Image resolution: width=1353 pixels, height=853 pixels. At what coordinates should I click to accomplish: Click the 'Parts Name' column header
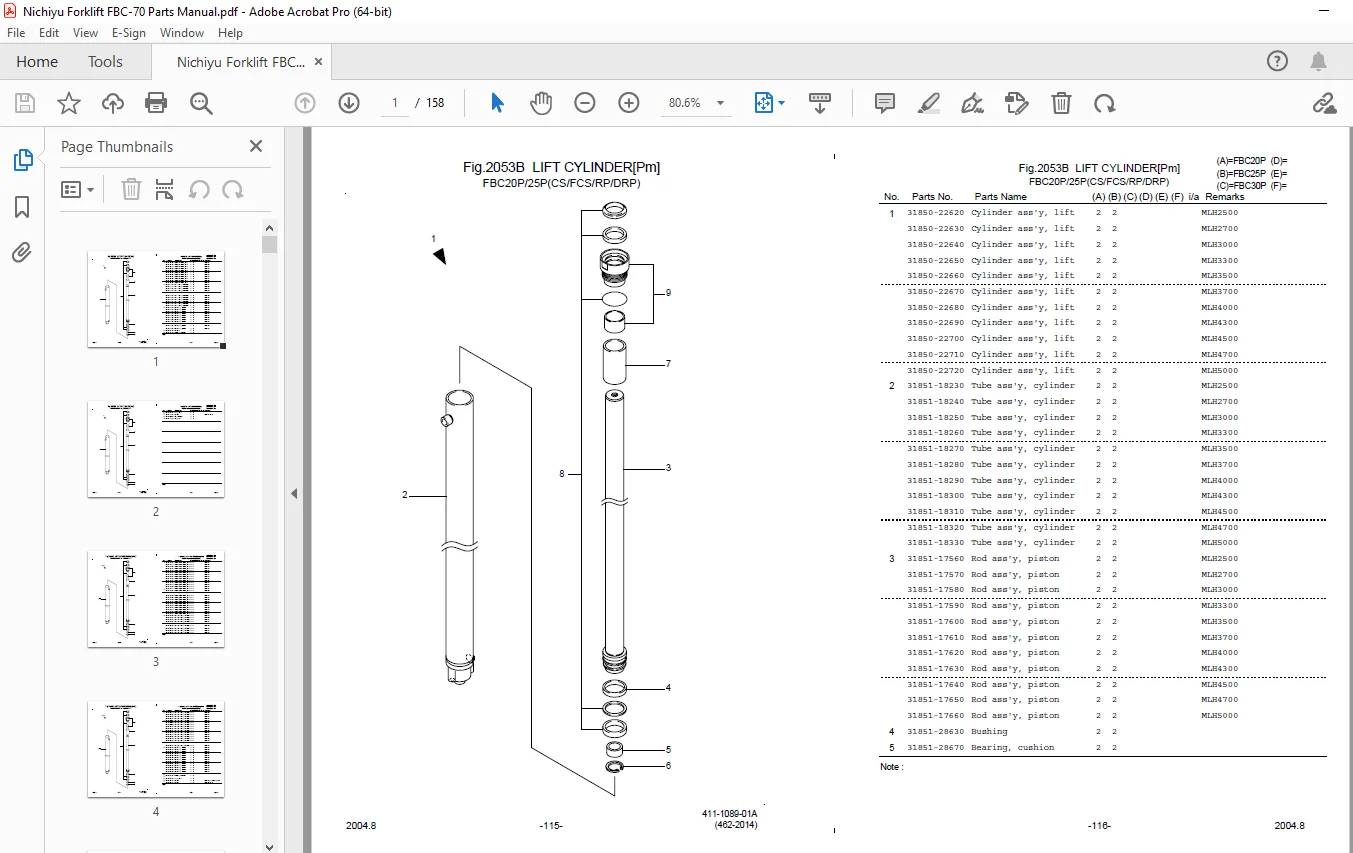pyautogui.click(x=1001, y=197)
